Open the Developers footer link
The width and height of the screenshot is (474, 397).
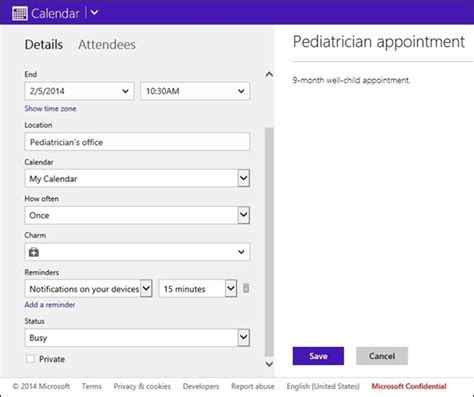(201, 386)
